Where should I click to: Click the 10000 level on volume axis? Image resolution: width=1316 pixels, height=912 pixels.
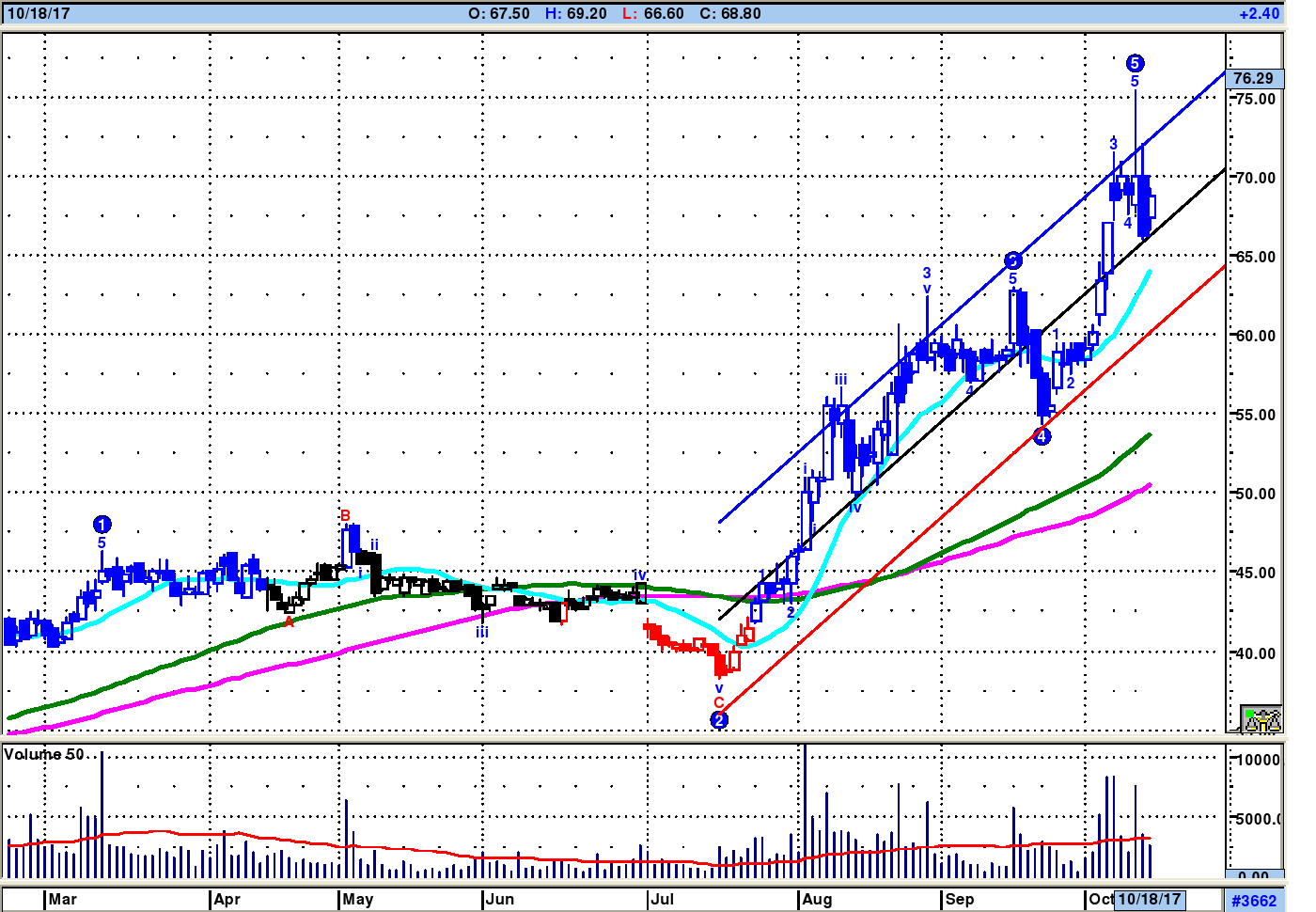(x=1257, y=760)
